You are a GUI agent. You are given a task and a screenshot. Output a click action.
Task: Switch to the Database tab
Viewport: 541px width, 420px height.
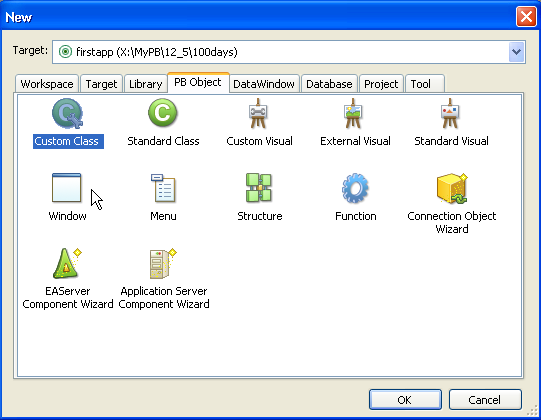pos(329,84)
